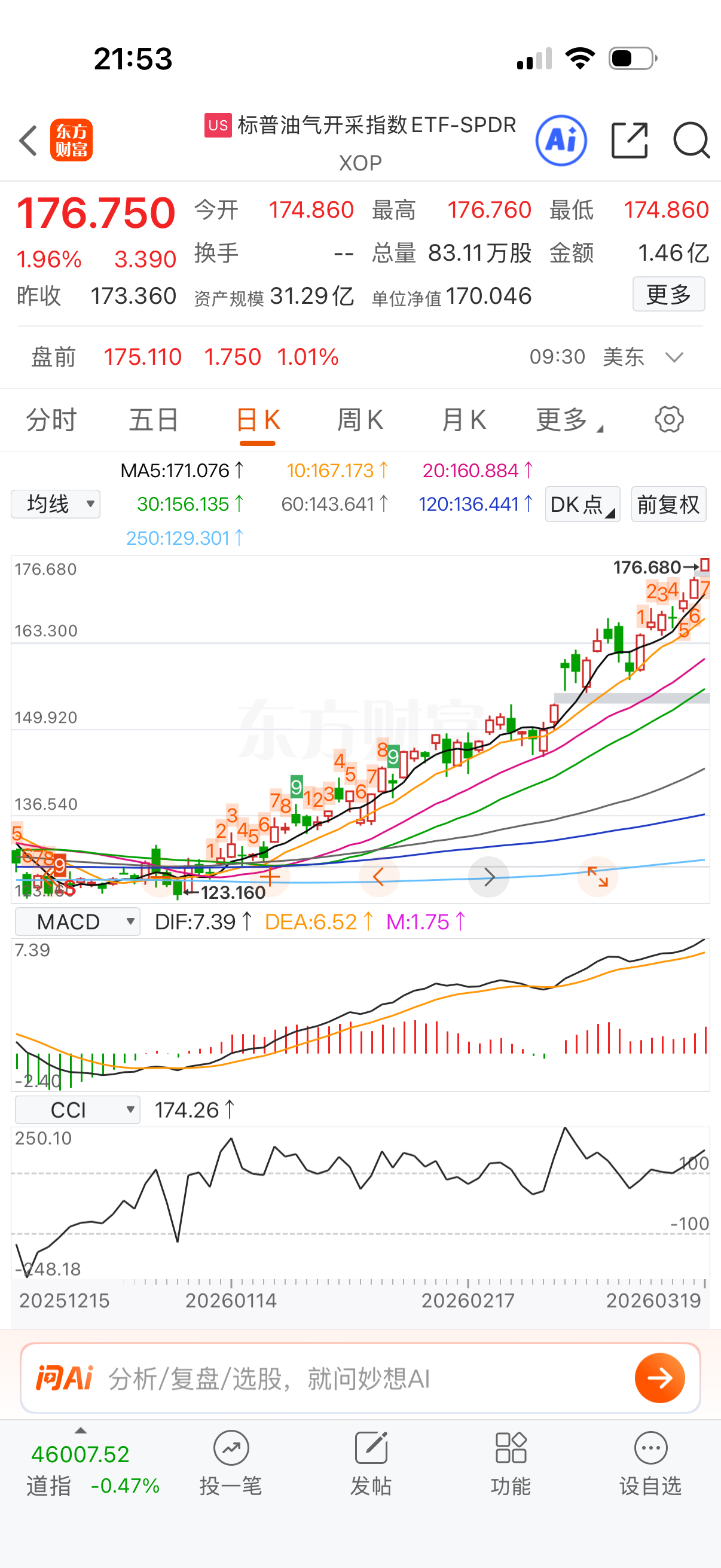Image resolution: width=721 pixels, height=1568 pixels.
Task: Tap the XOP ticker symbol
Action: pos(360,163)
